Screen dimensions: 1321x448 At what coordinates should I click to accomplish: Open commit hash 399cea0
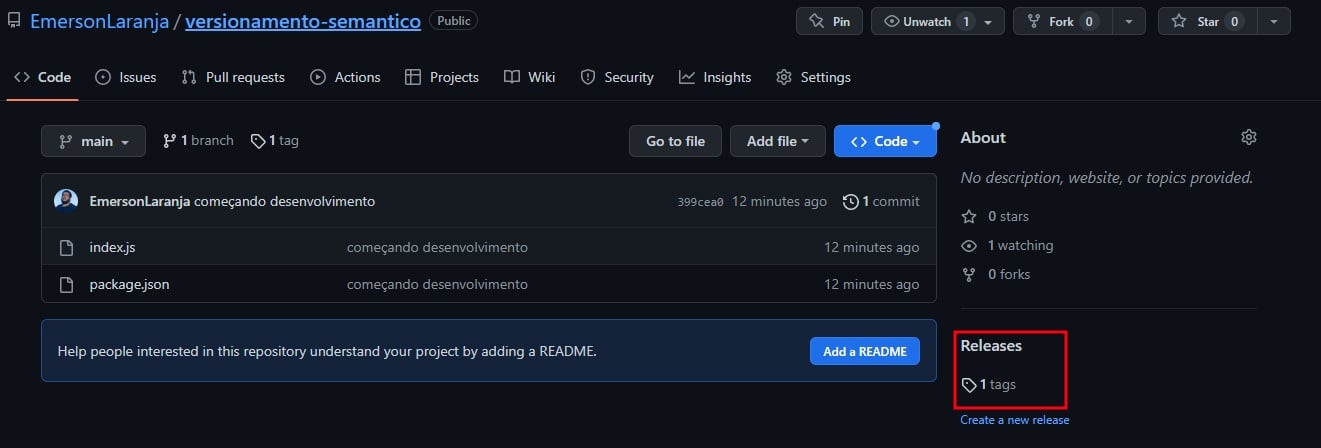click(x=700, y=202)
